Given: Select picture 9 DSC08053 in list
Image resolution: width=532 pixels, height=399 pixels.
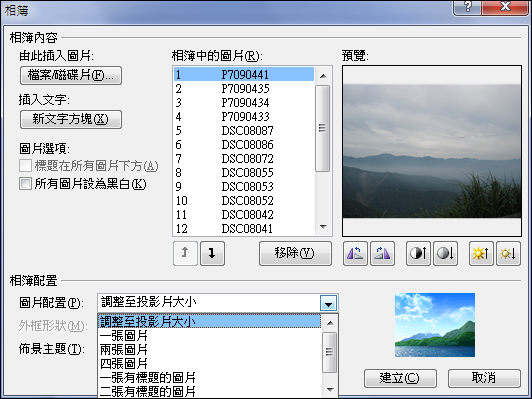Looking at the screenshot, I should [244, 187].
